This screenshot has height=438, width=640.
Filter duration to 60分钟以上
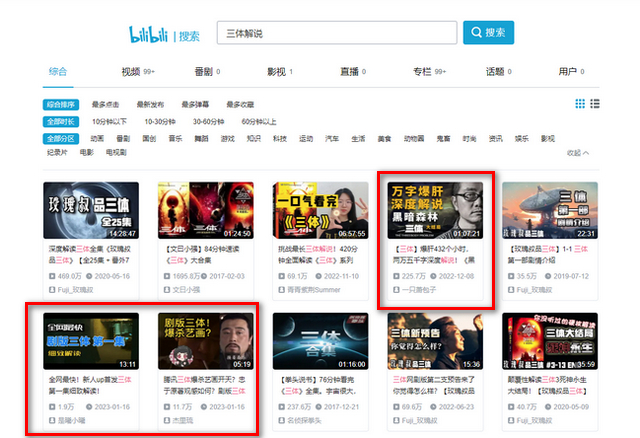pyautogui.click(x=259, y=122)
